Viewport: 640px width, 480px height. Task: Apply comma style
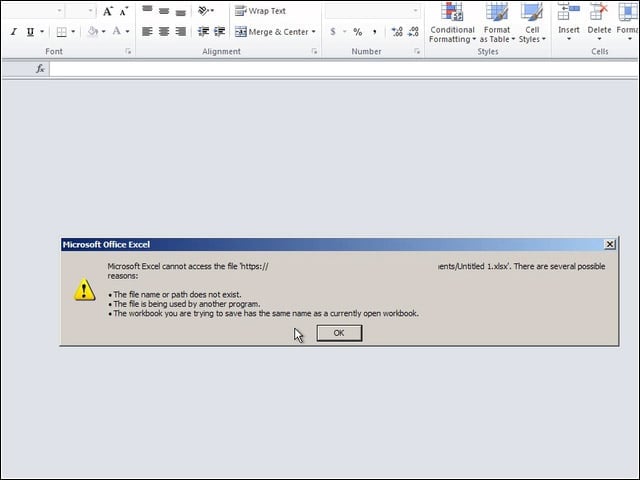click(x=375, y=32)
